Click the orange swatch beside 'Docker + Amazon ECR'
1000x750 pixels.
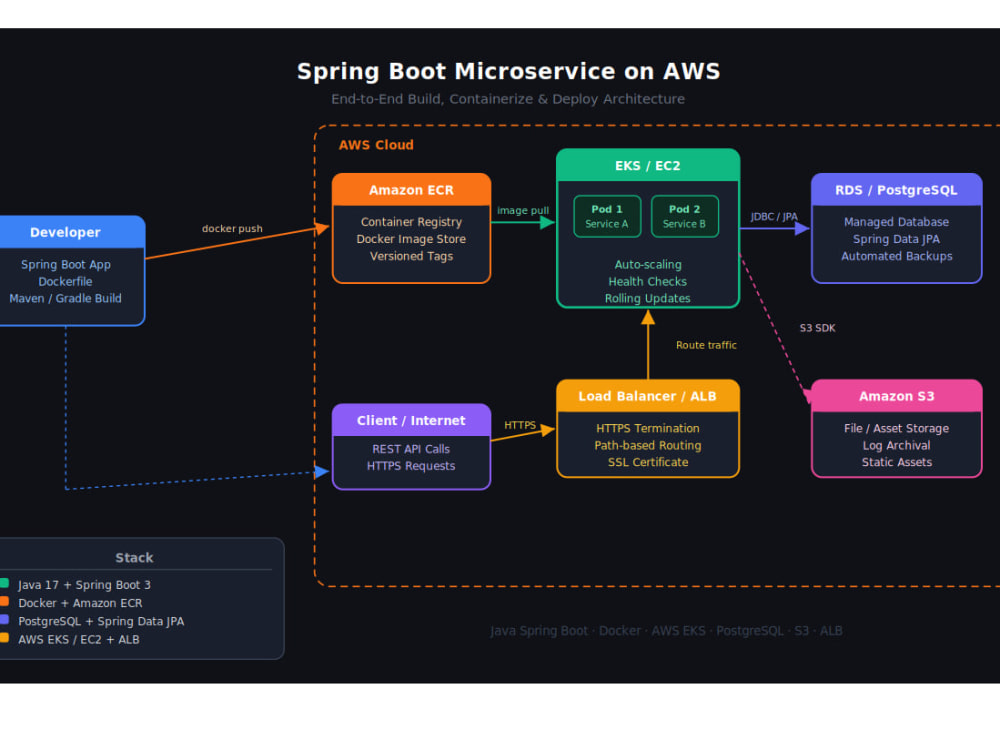(x=4, y=601)
